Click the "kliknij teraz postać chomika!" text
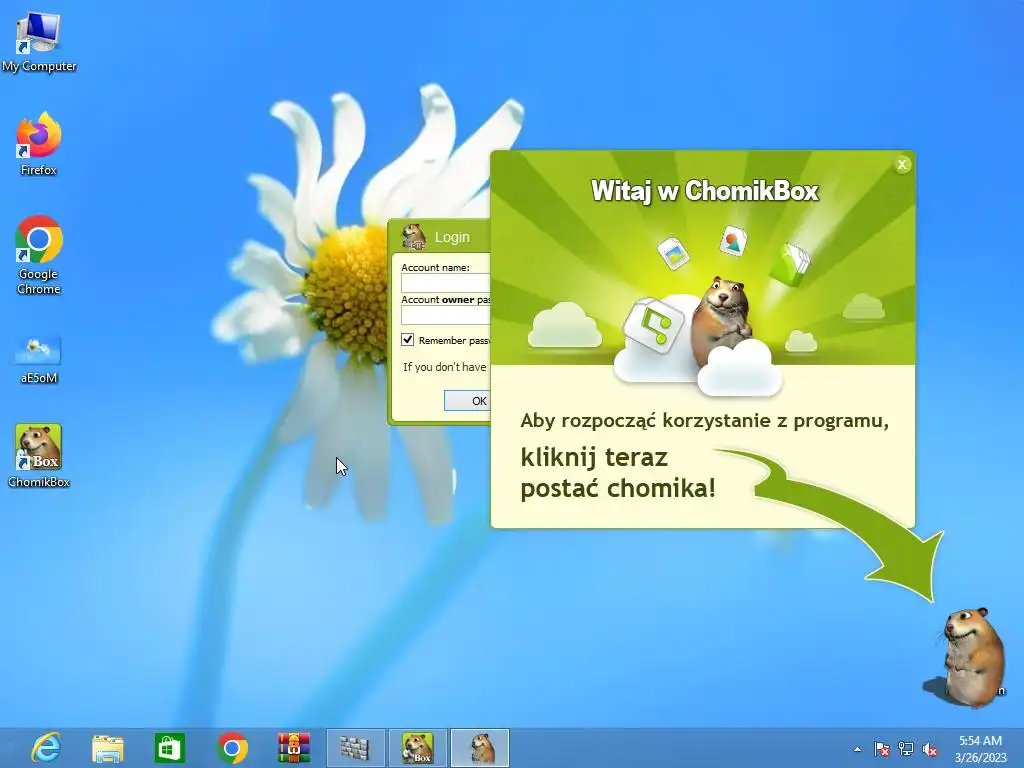 point(618,473)
